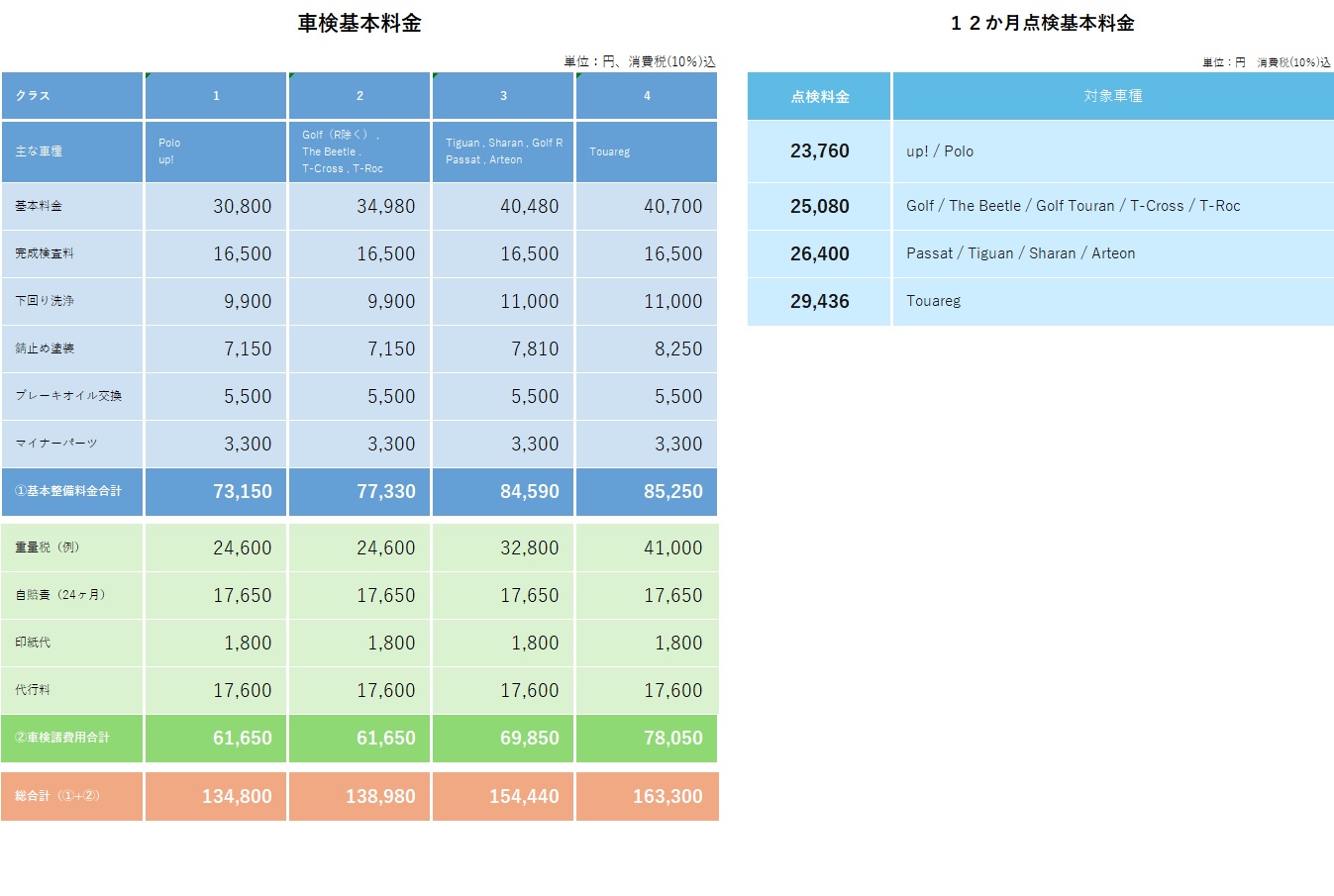Image resolution: width=1334 pixels, height=896 pixels.
Task: Select the 154,440 grand total cell
Action: [503, 796]
